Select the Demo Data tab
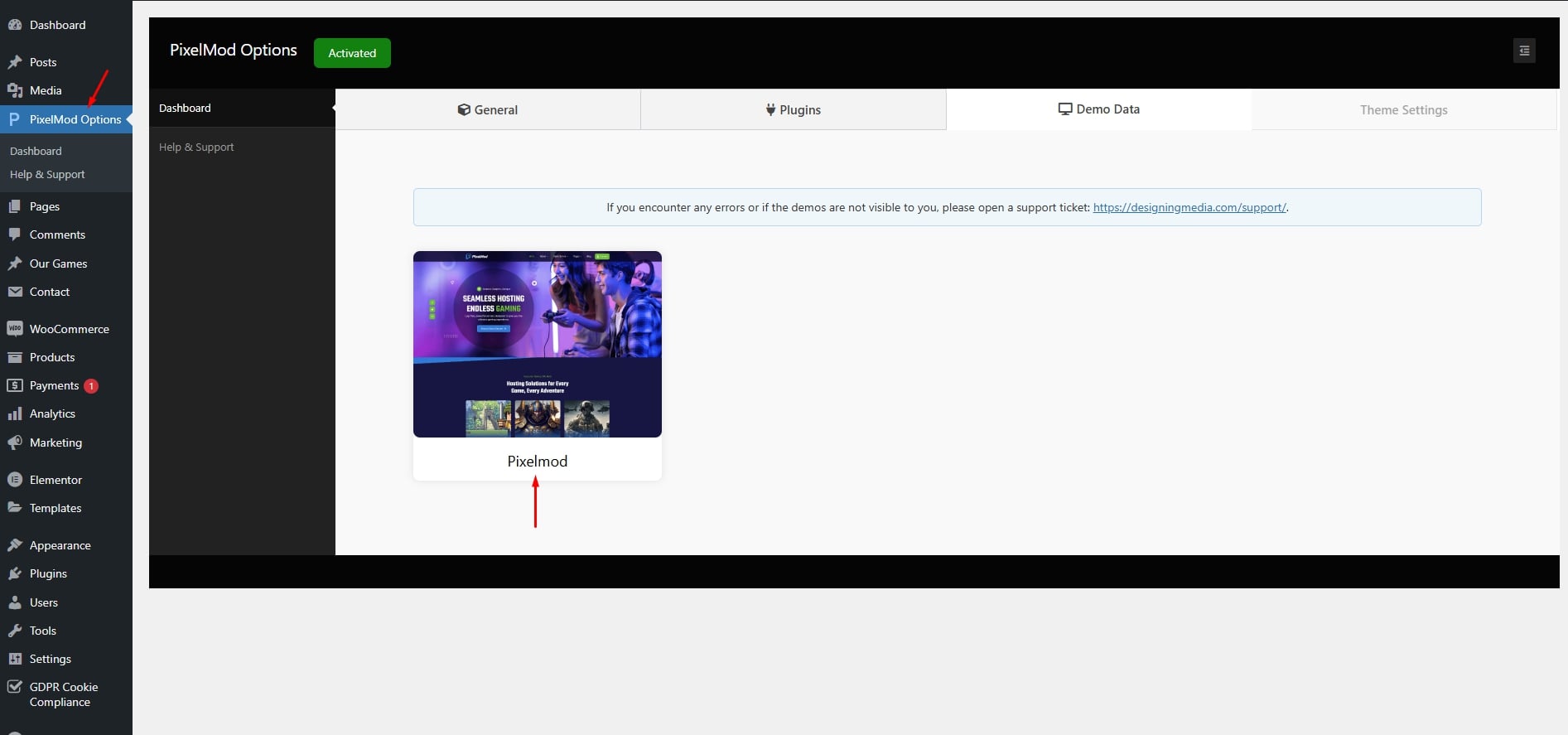 click(x=1099, y=109)
